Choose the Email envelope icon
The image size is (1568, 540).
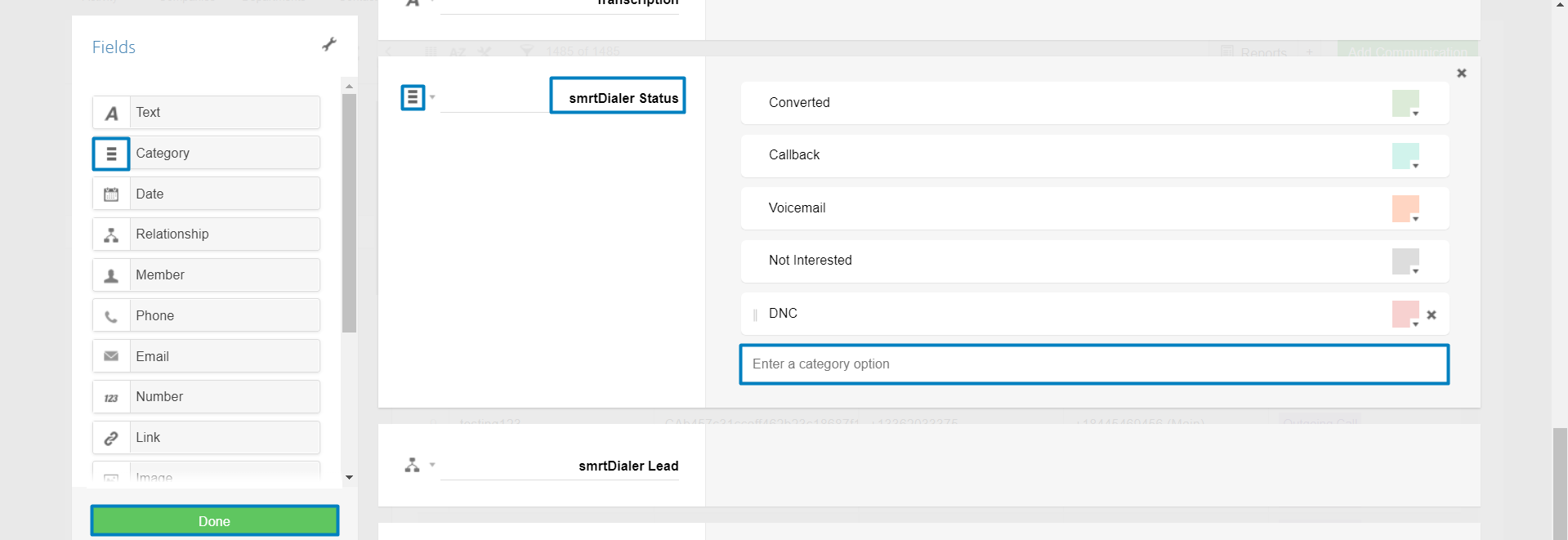click(x=112, y=357)
